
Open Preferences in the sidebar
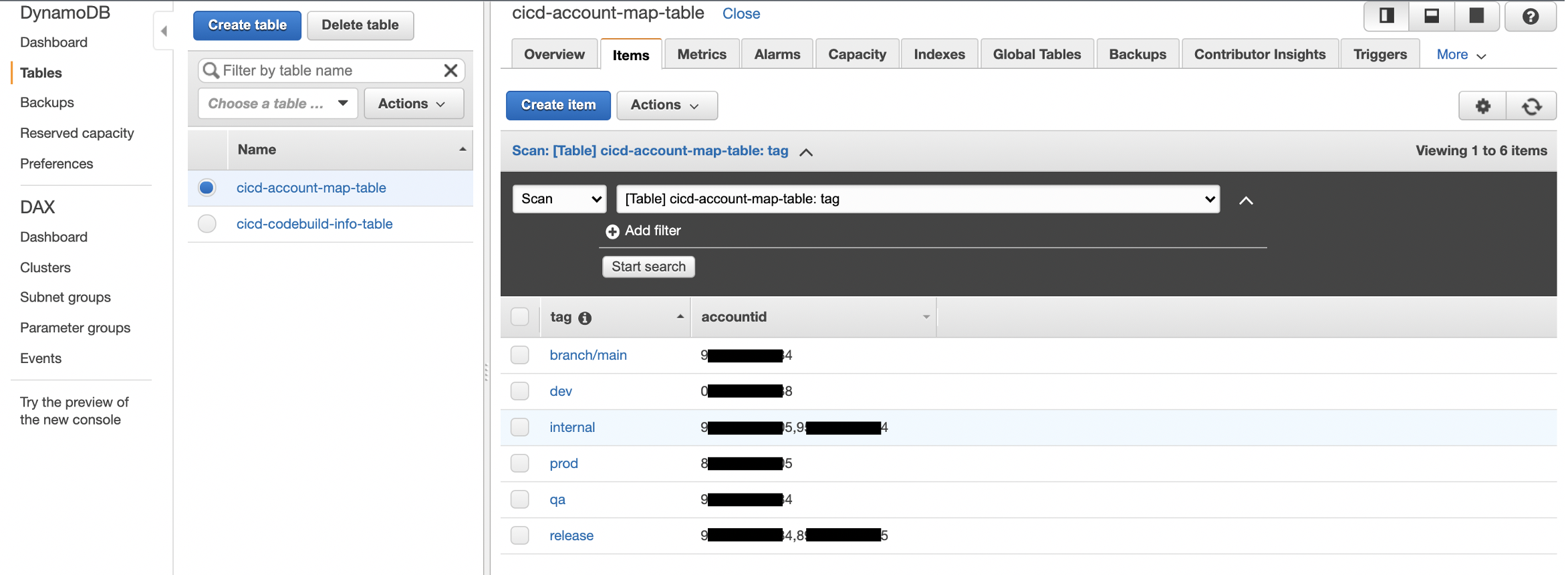pos(56,164)
